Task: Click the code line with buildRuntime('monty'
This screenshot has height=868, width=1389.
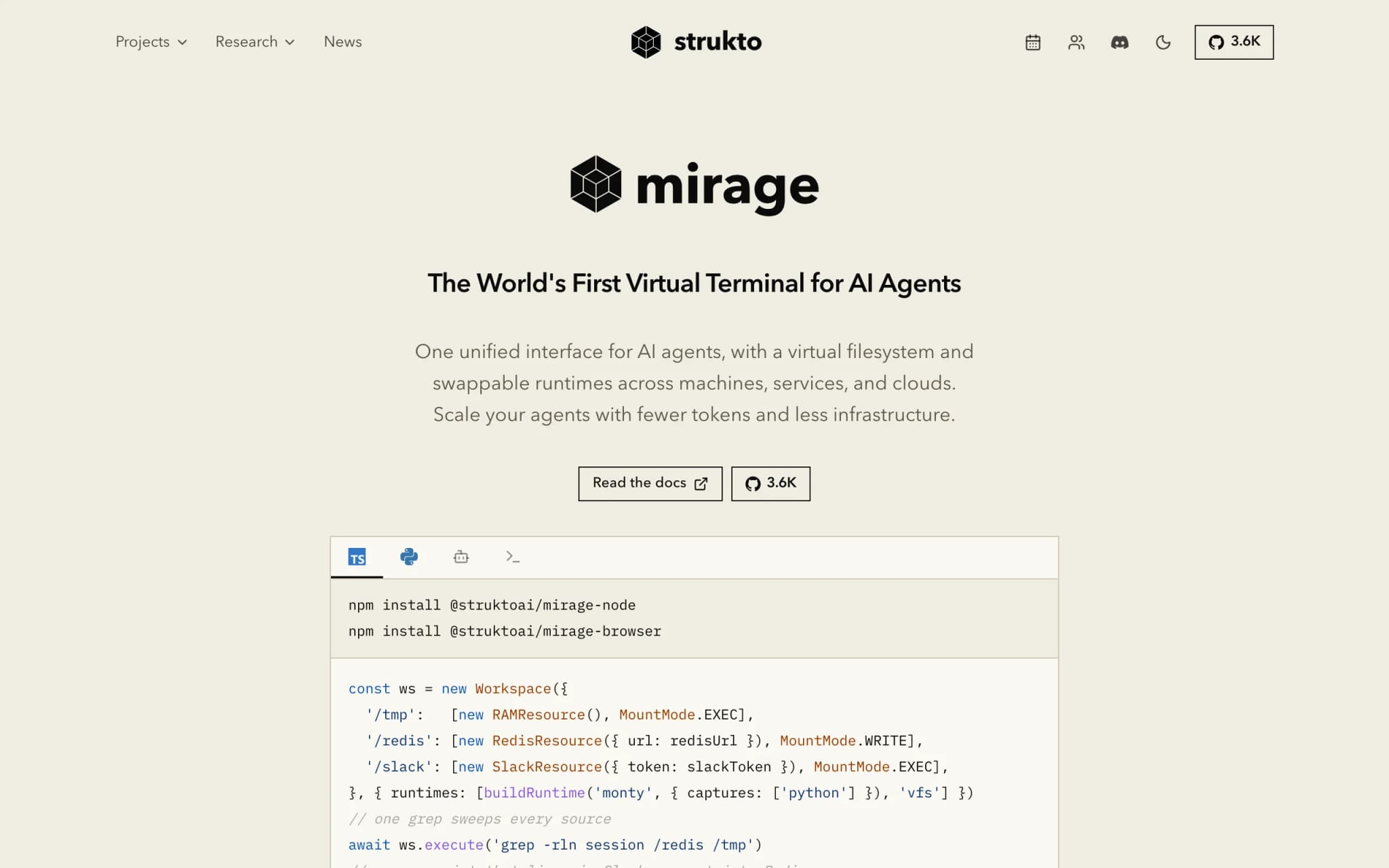Action: click(661, 793)
